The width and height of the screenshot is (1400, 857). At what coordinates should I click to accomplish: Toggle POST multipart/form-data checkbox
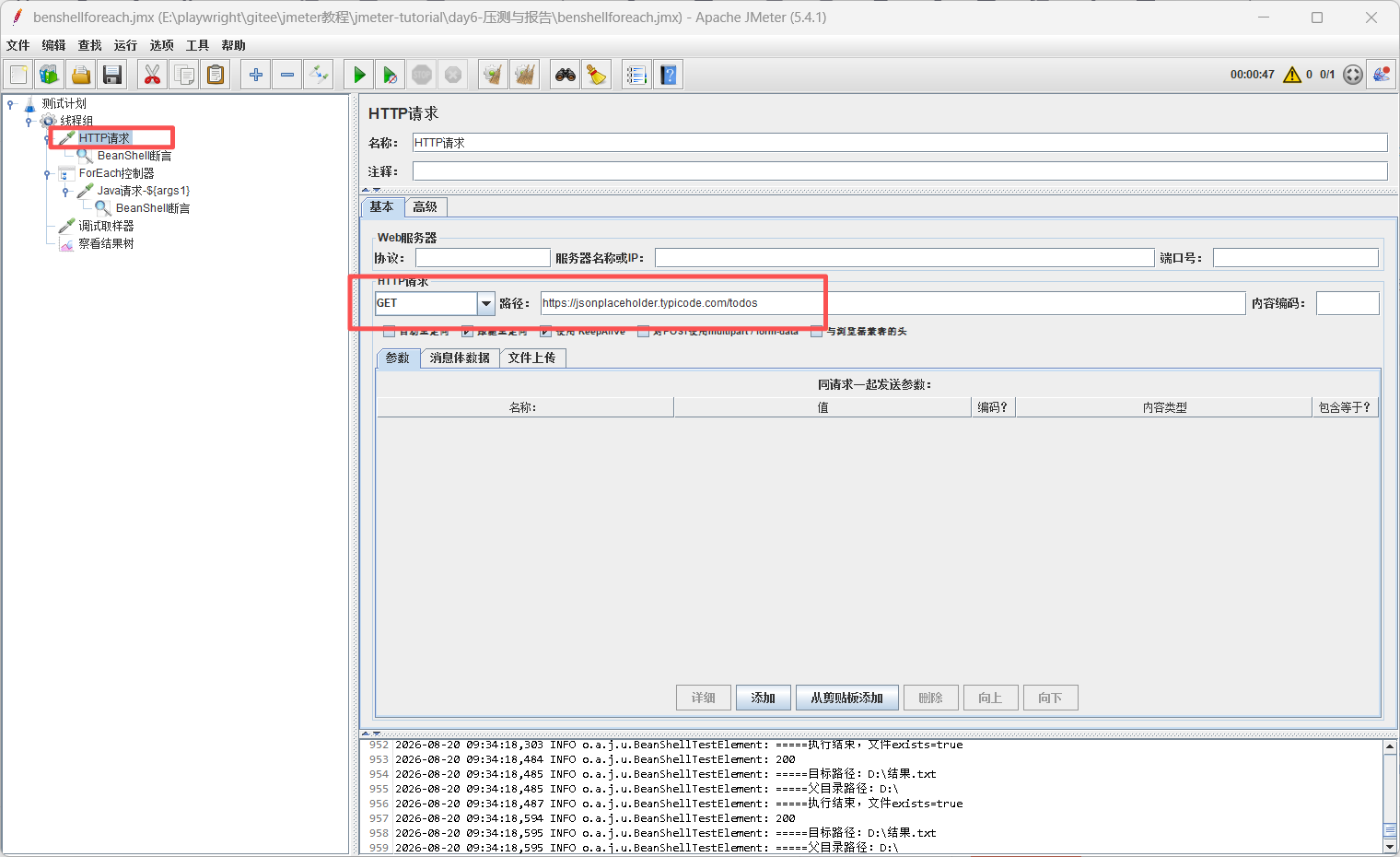click(x=643, y=331)
